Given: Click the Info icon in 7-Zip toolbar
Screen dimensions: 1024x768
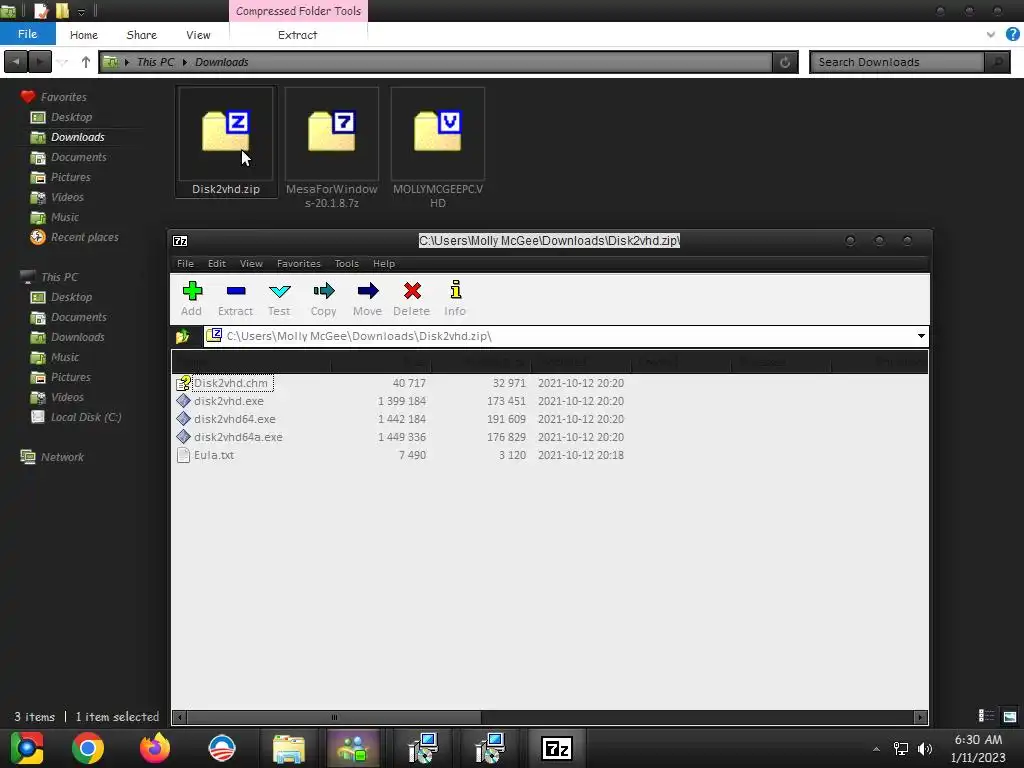Looking at the screenshot, I should [455, 290].
